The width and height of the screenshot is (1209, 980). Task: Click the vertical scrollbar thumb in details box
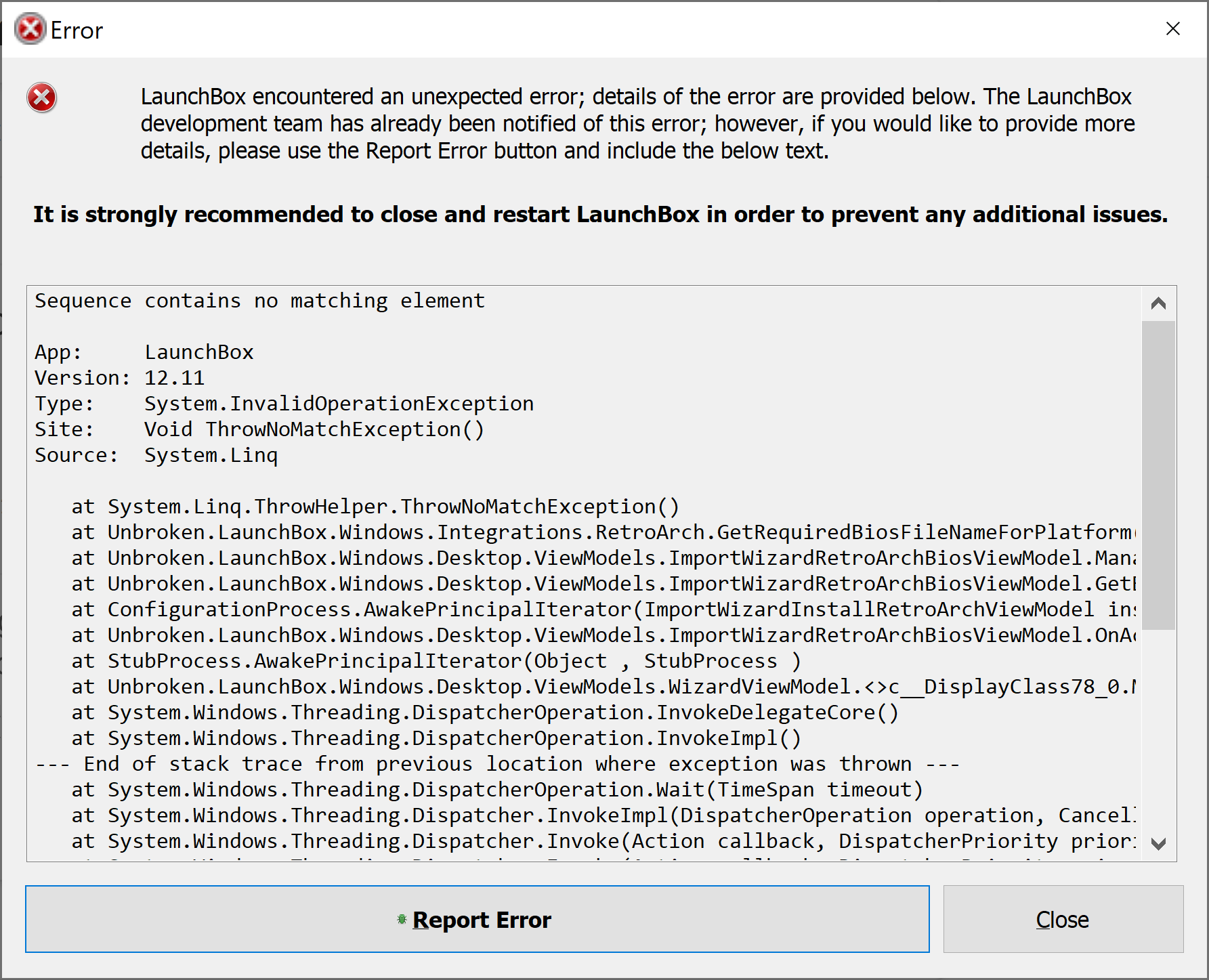1158,475
